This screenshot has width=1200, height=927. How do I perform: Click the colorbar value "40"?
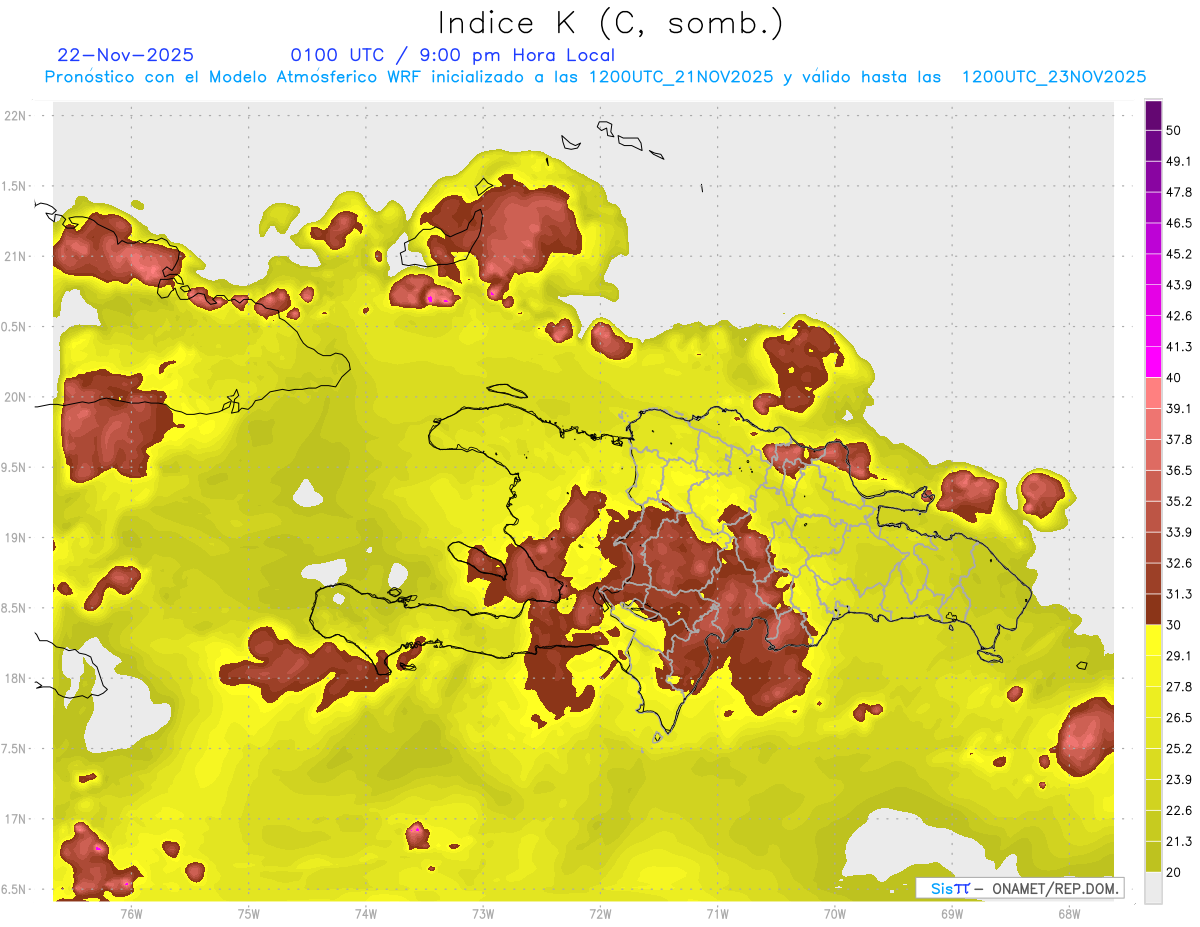[1174, 377]
